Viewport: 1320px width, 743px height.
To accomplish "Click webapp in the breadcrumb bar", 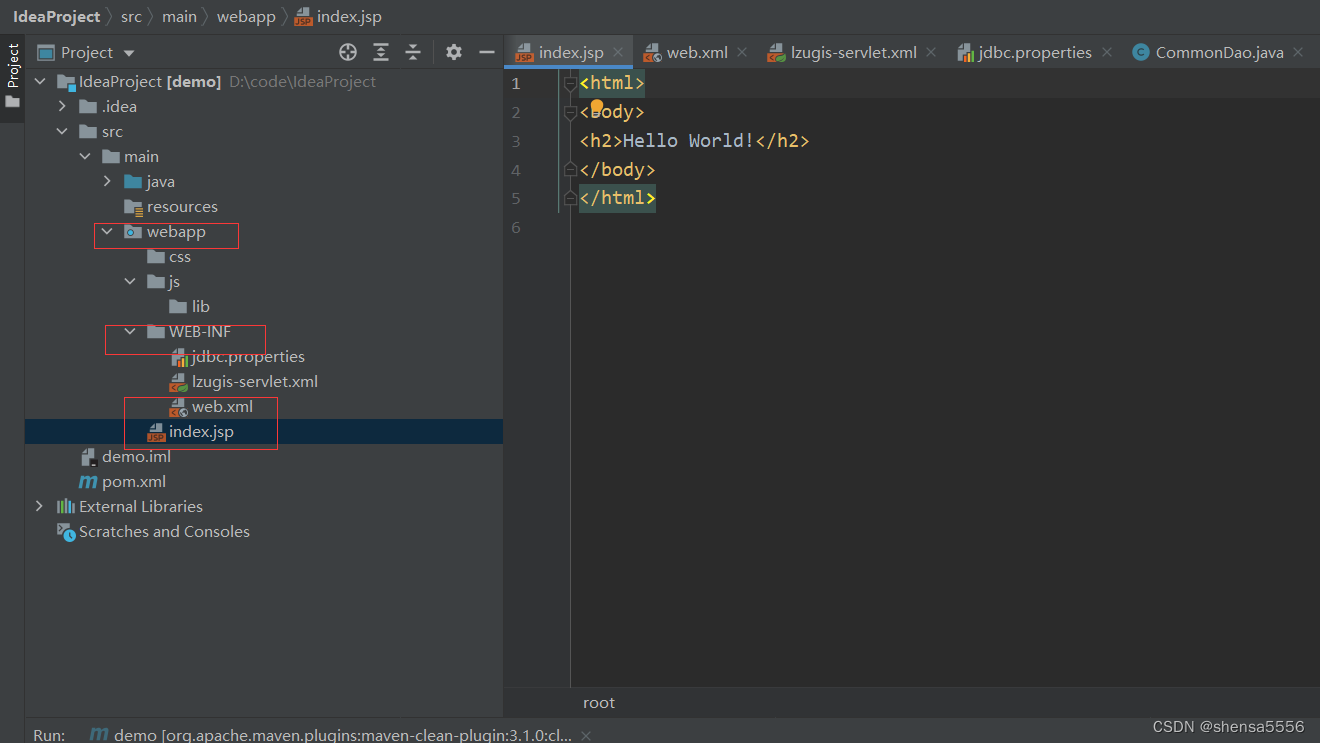I will point(245,16).
